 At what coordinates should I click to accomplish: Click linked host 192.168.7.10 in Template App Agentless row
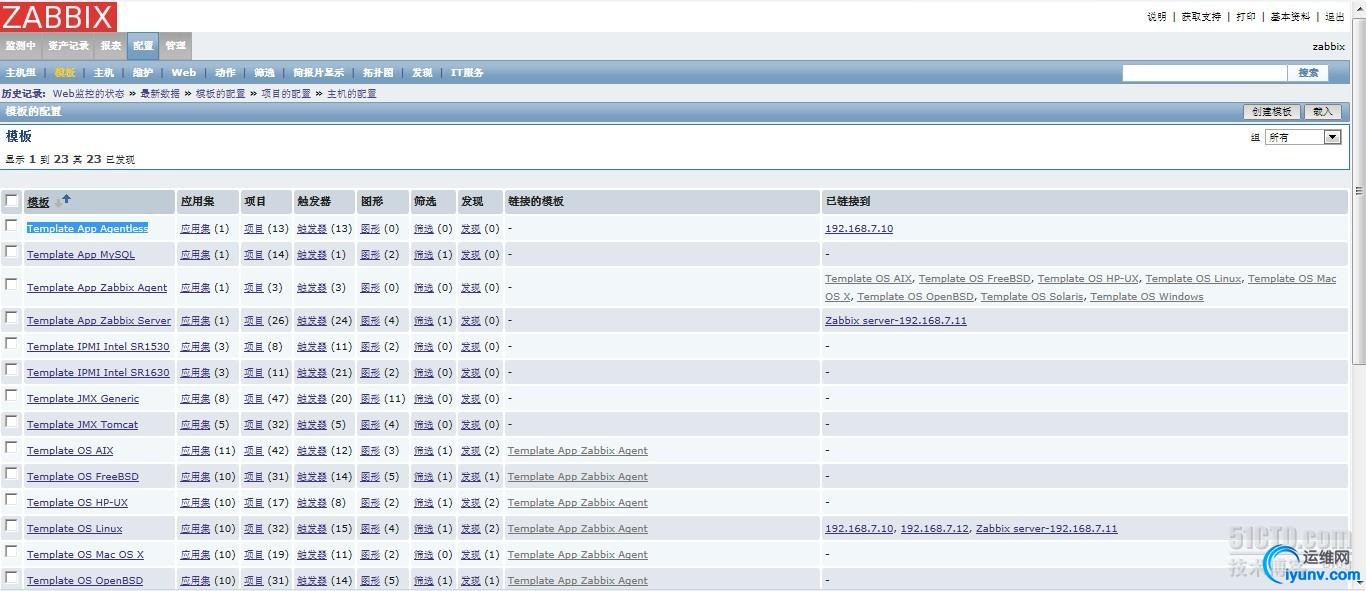click(859, 229)
